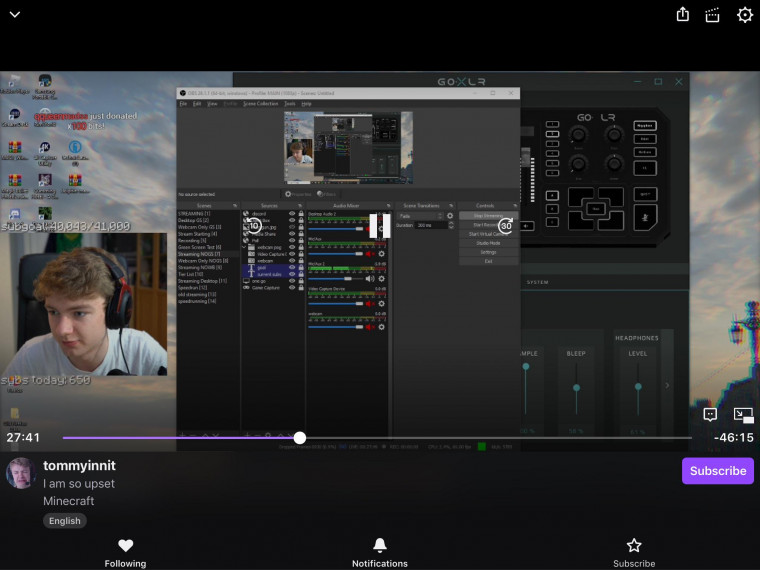This screenshot has height=570, width=760.
Task: Open webcam audio channel gear
Action: pos(381,327)
